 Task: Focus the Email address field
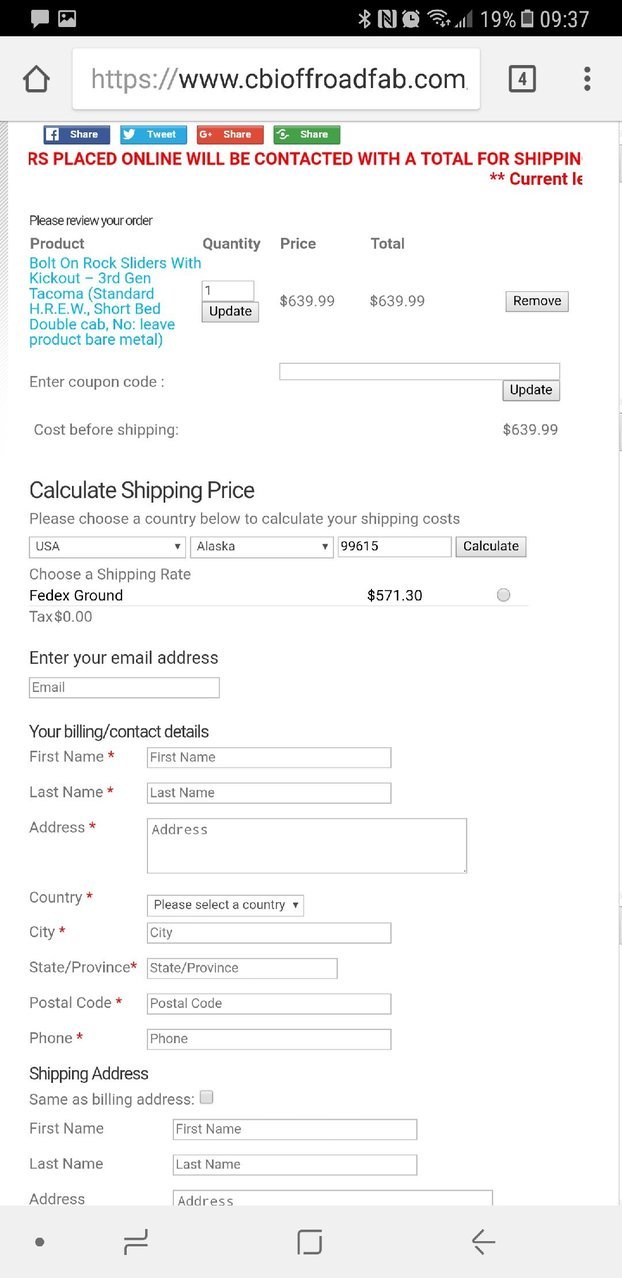(124, 687)
